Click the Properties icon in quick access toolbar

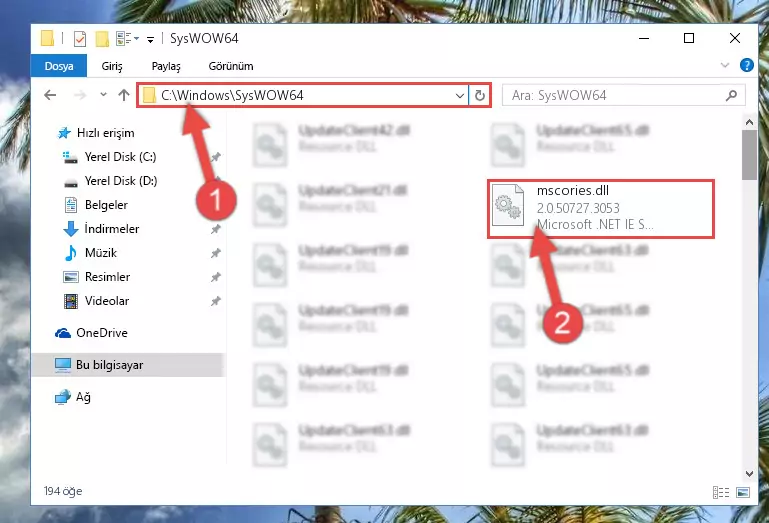point(79,38)
